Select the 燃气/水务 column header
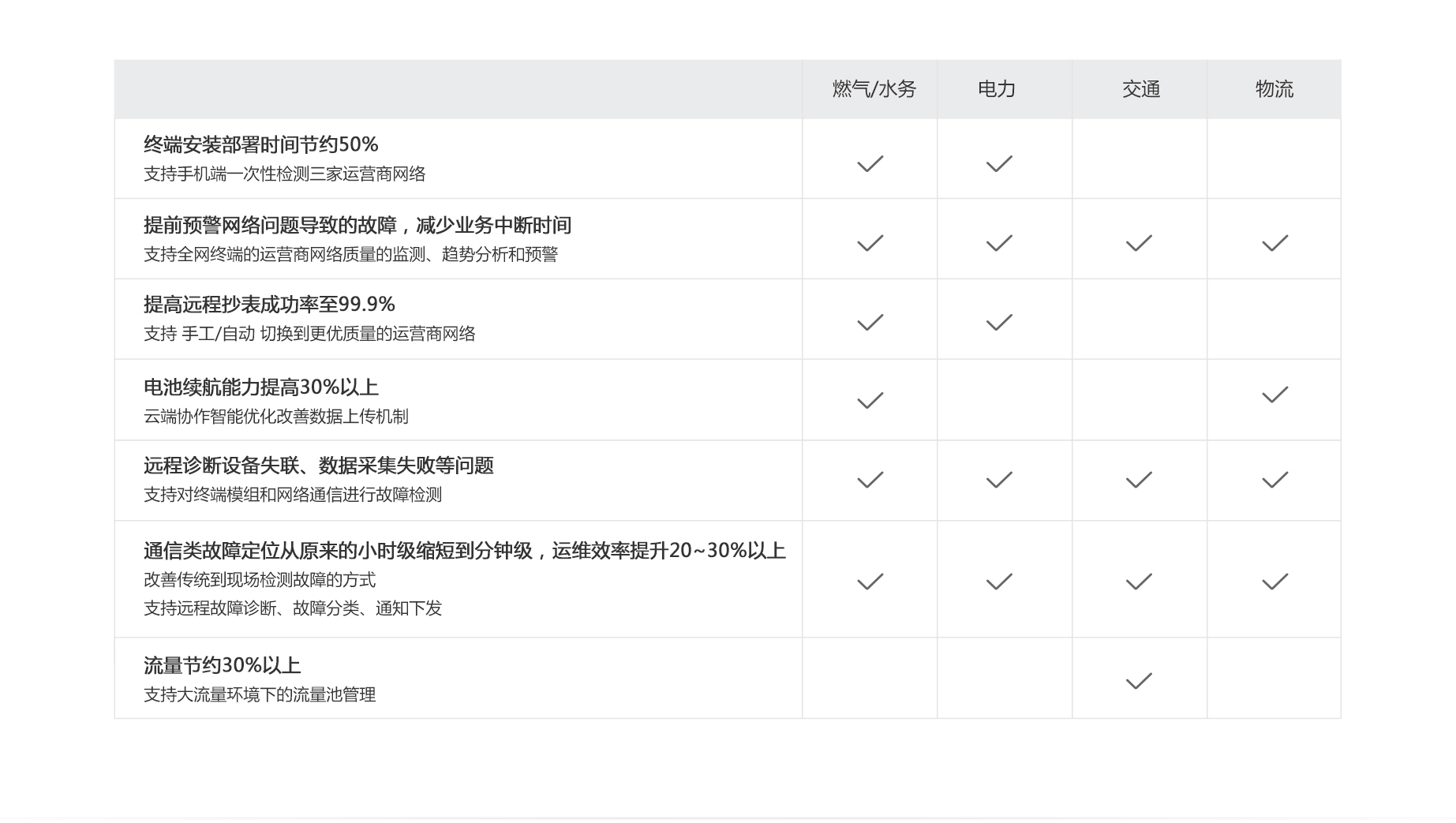The height and width of the screenshot is (823, 1456). 874,89
